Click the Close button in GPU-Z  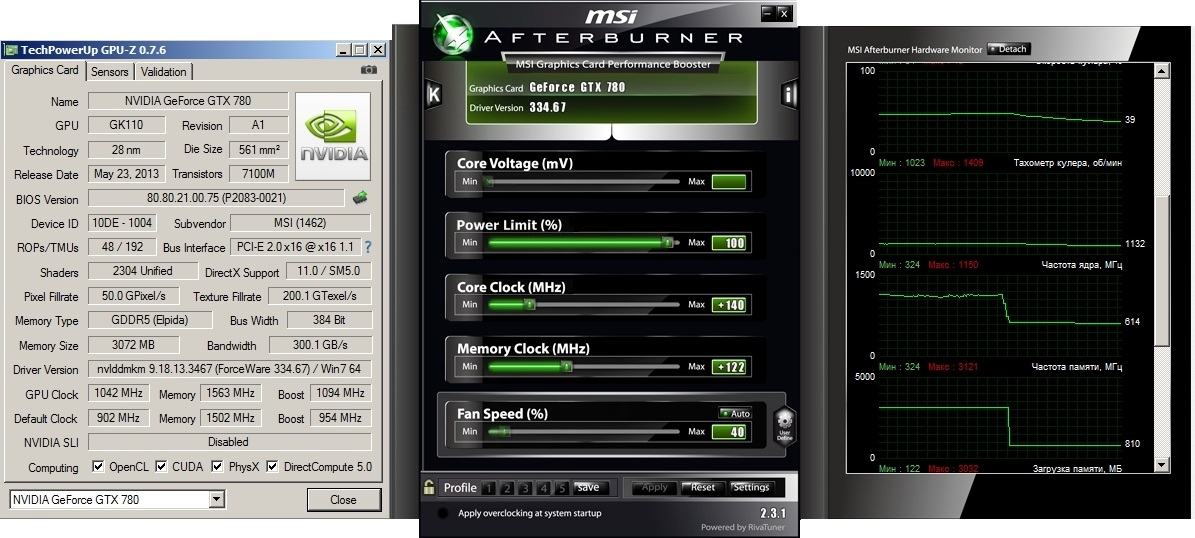(343, 500)
